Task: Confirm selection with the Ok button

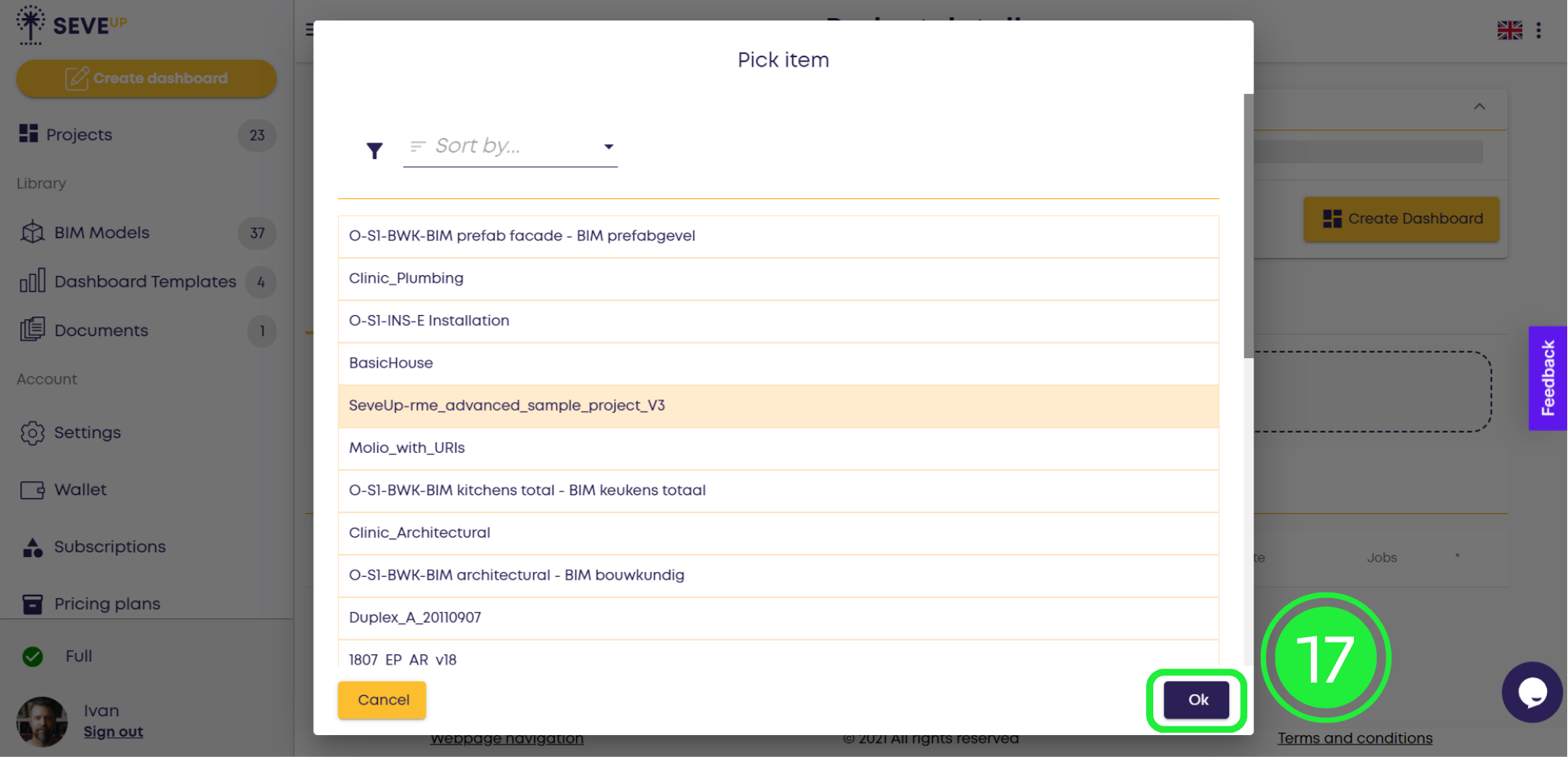Action: point(1196,700)
